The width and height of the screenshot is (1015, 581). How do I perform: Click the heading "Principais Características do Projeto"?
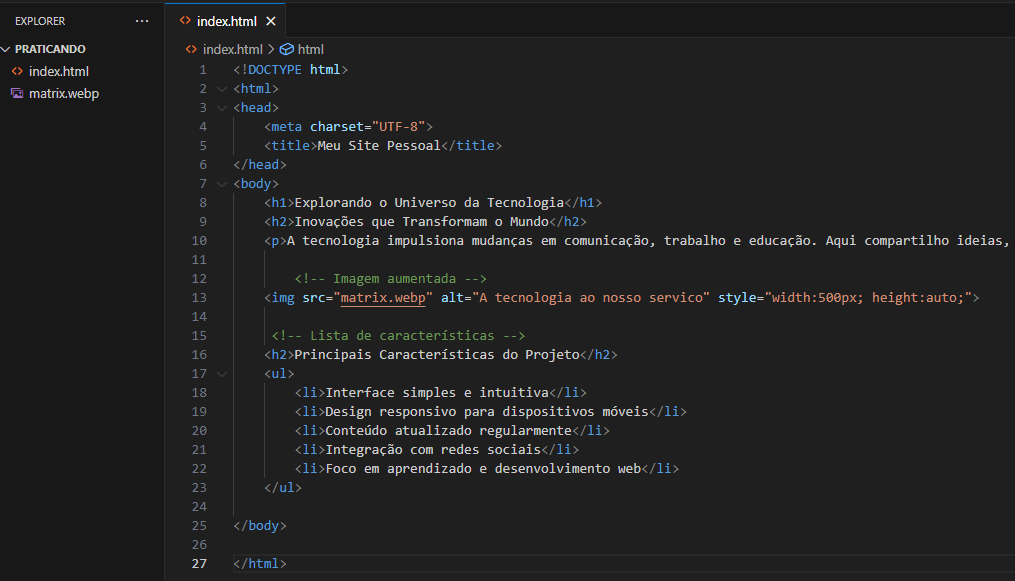[437, 355]
